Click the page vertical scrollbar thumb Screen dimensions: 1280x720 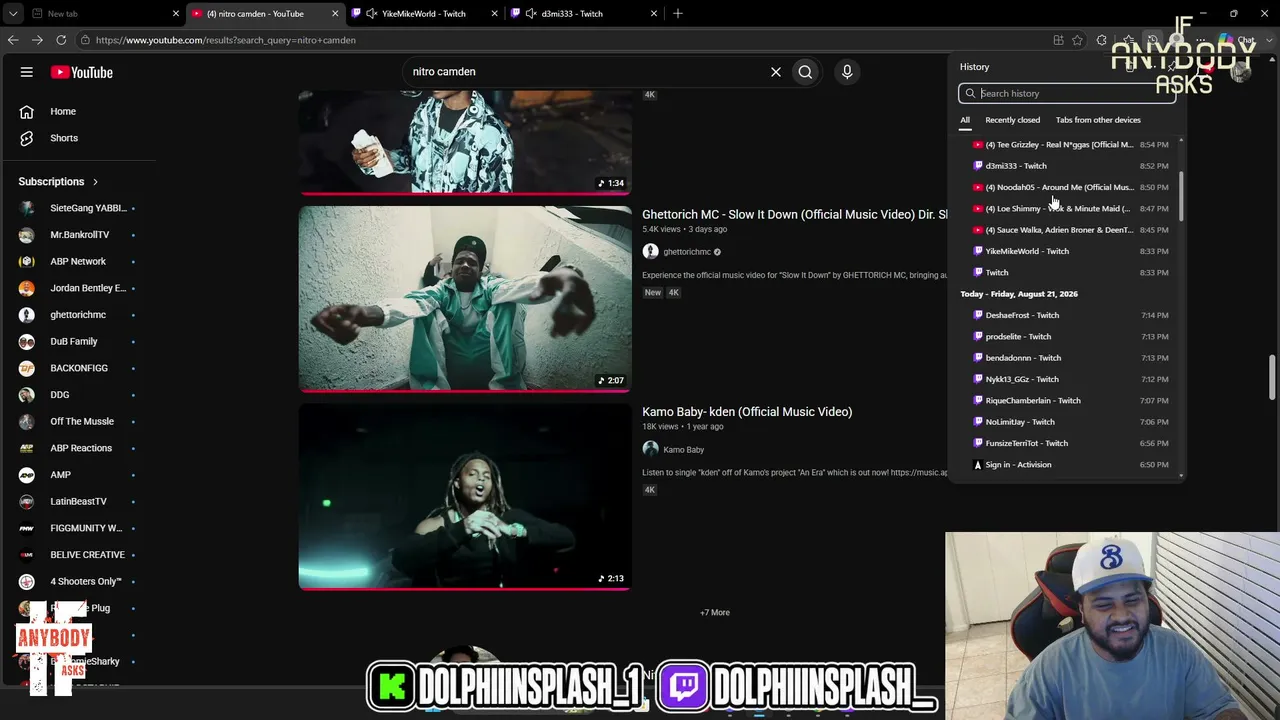pyautogui.click(x=1272, y=377)
